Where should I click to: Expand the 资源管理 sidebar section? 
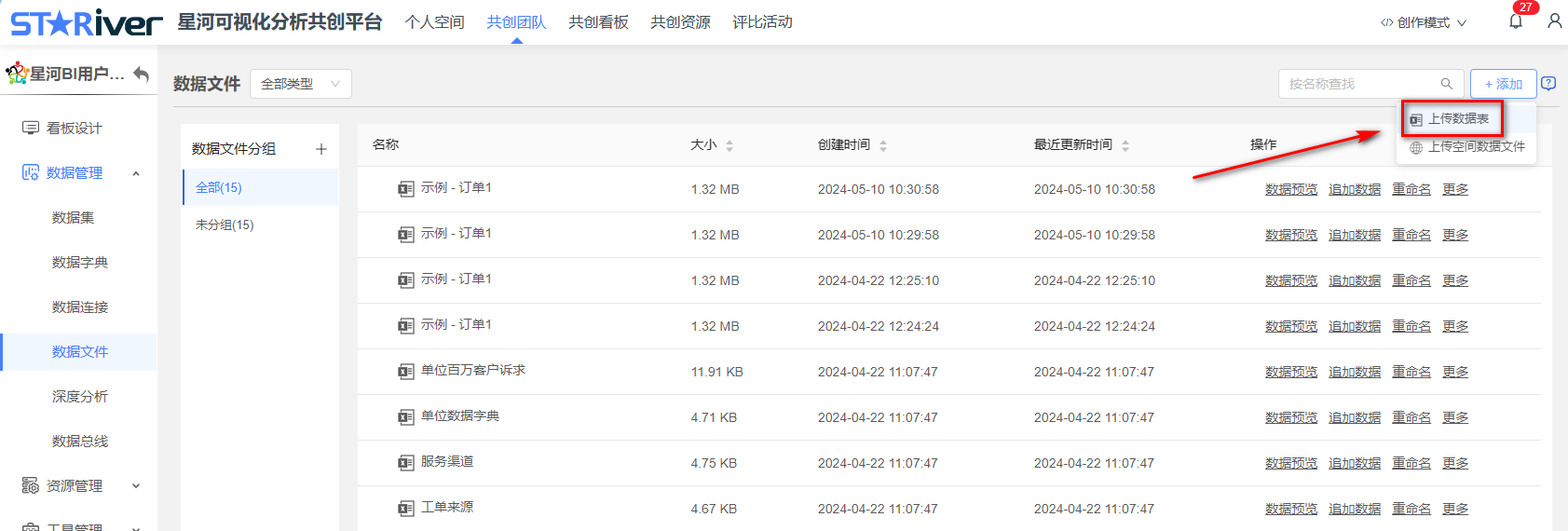click(136, 486)
